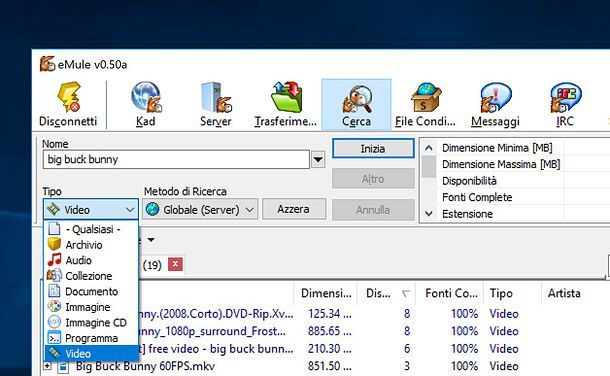This screenshot has width=610, height=376.
Task: Open the Nome search history dropdown arrow
Action: click(x=318, y=159)
